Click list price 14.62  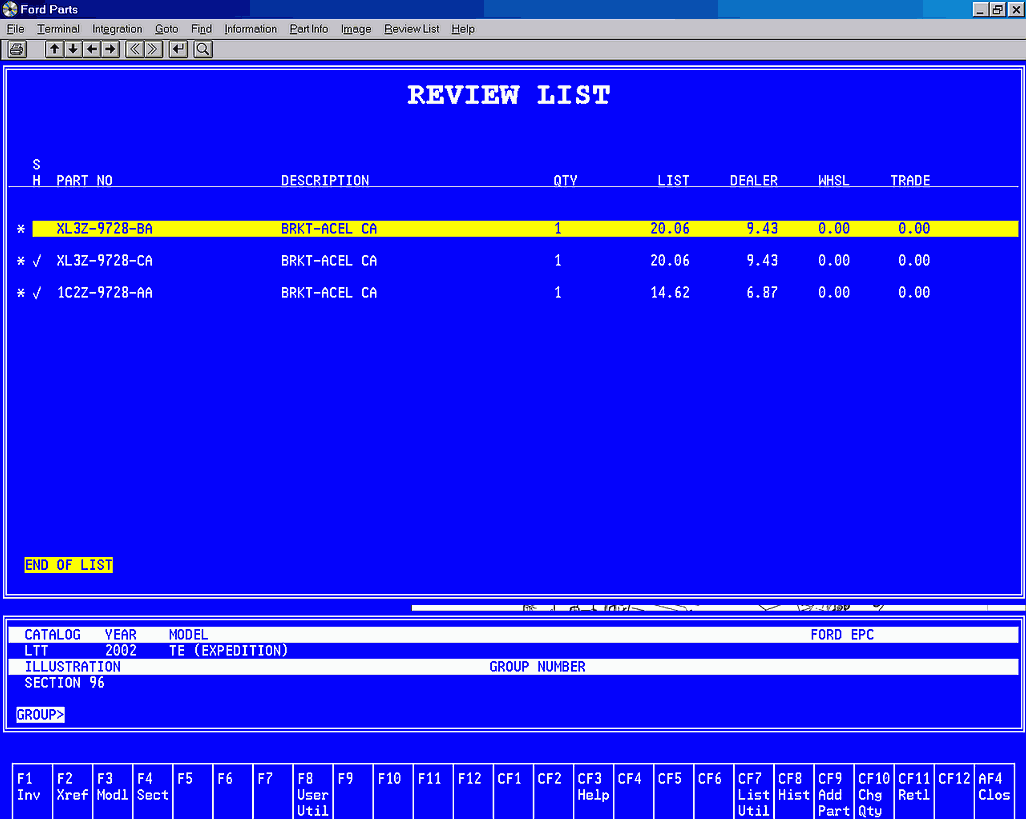click(x=670, y=293)
